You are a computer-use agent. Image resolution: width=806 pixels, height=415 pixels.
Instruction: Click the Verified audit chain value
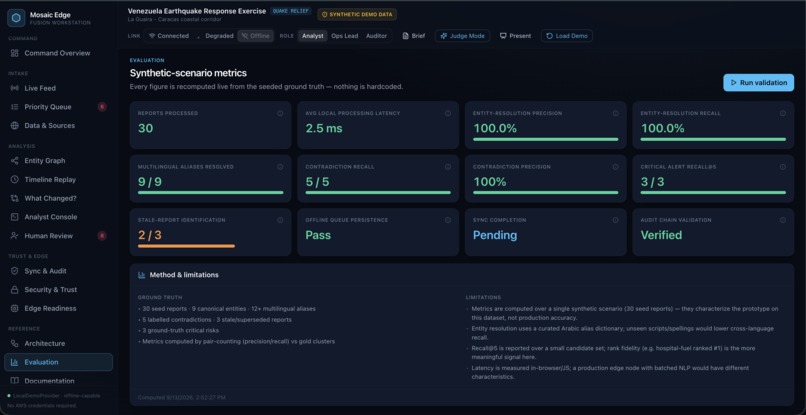point(661,235)
